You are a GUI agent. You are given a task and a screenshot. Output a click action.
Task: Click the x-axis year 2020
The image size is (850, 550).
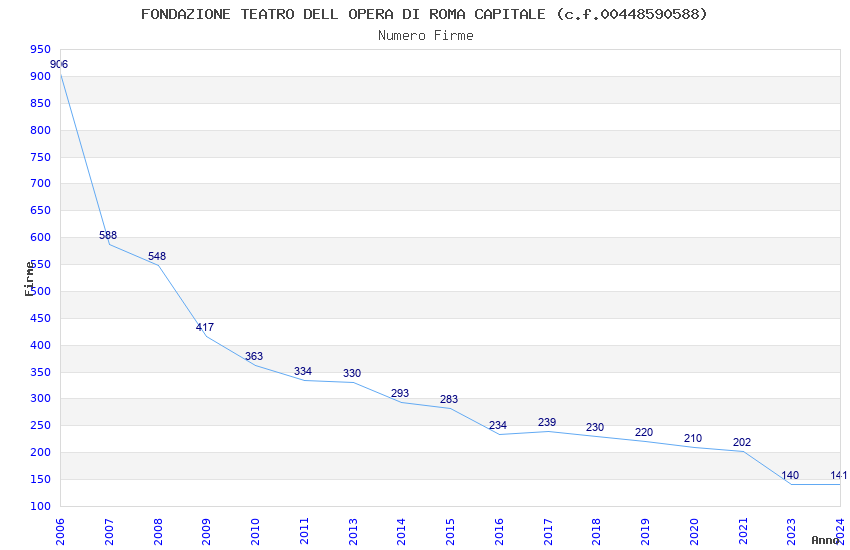[694, 532]
